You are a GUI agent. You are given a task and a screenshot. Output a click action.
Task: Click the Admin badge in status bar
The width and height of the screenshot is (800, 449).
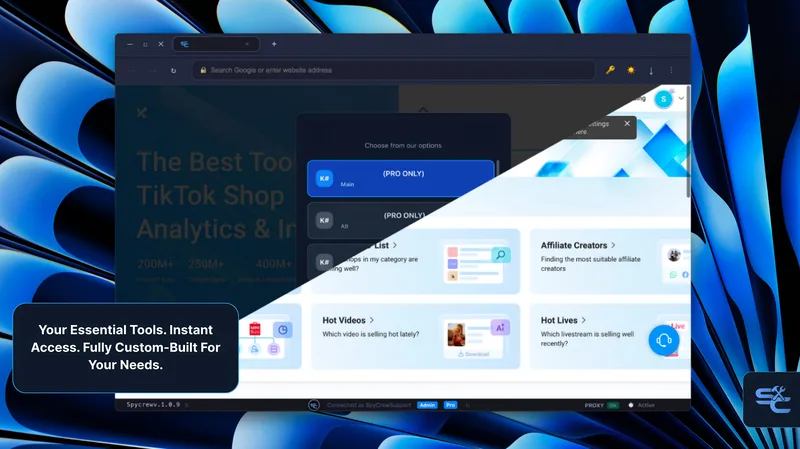[427, 405]
